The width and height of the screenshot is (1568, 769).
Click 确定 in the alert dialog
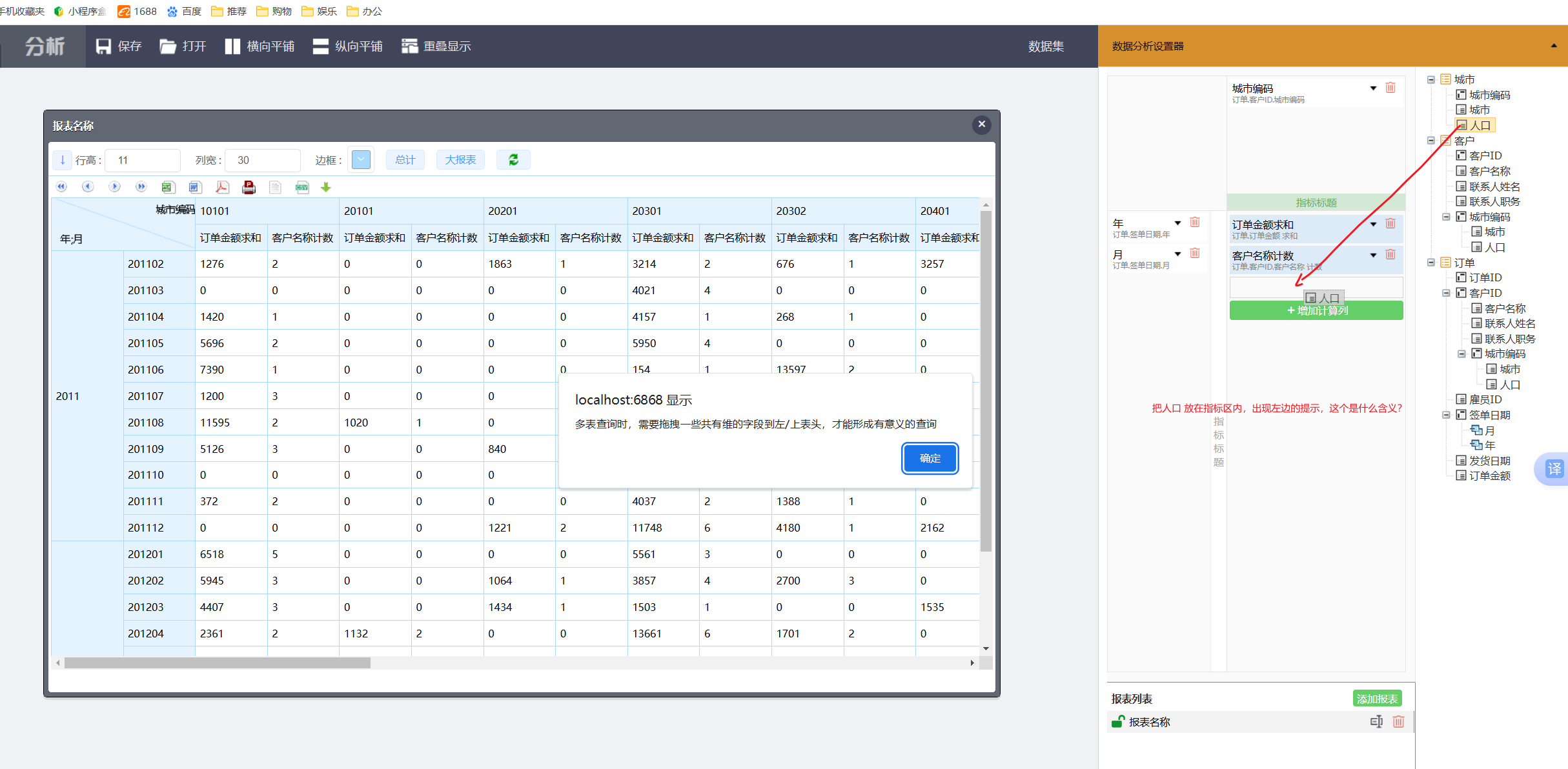tap(930, 459)
